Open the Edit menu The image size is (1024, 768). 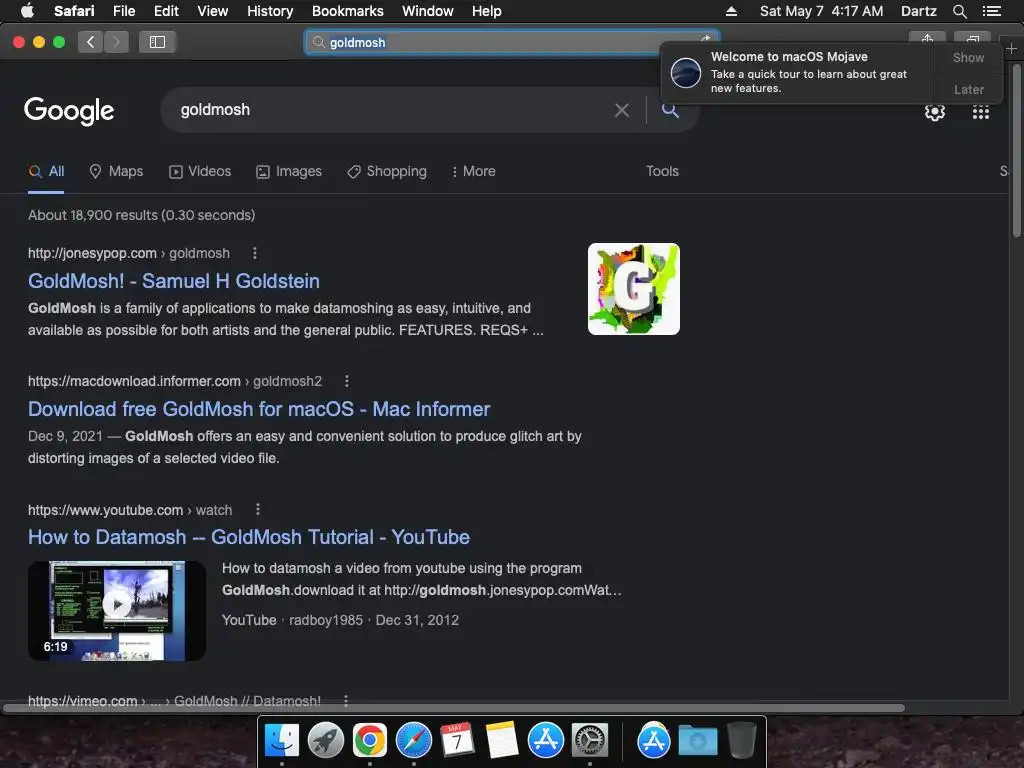click(x=166, y=11)
